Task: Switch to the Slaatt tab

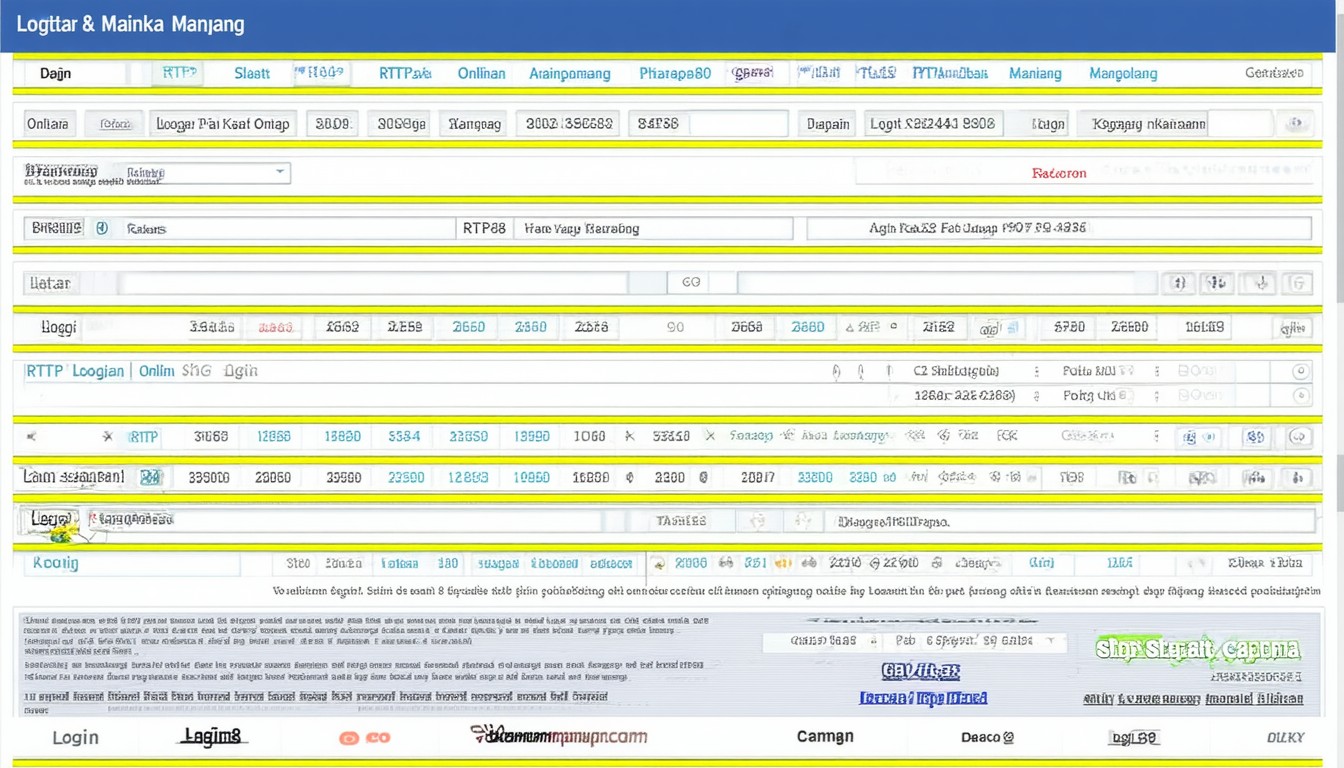Action: coord(252,73)
